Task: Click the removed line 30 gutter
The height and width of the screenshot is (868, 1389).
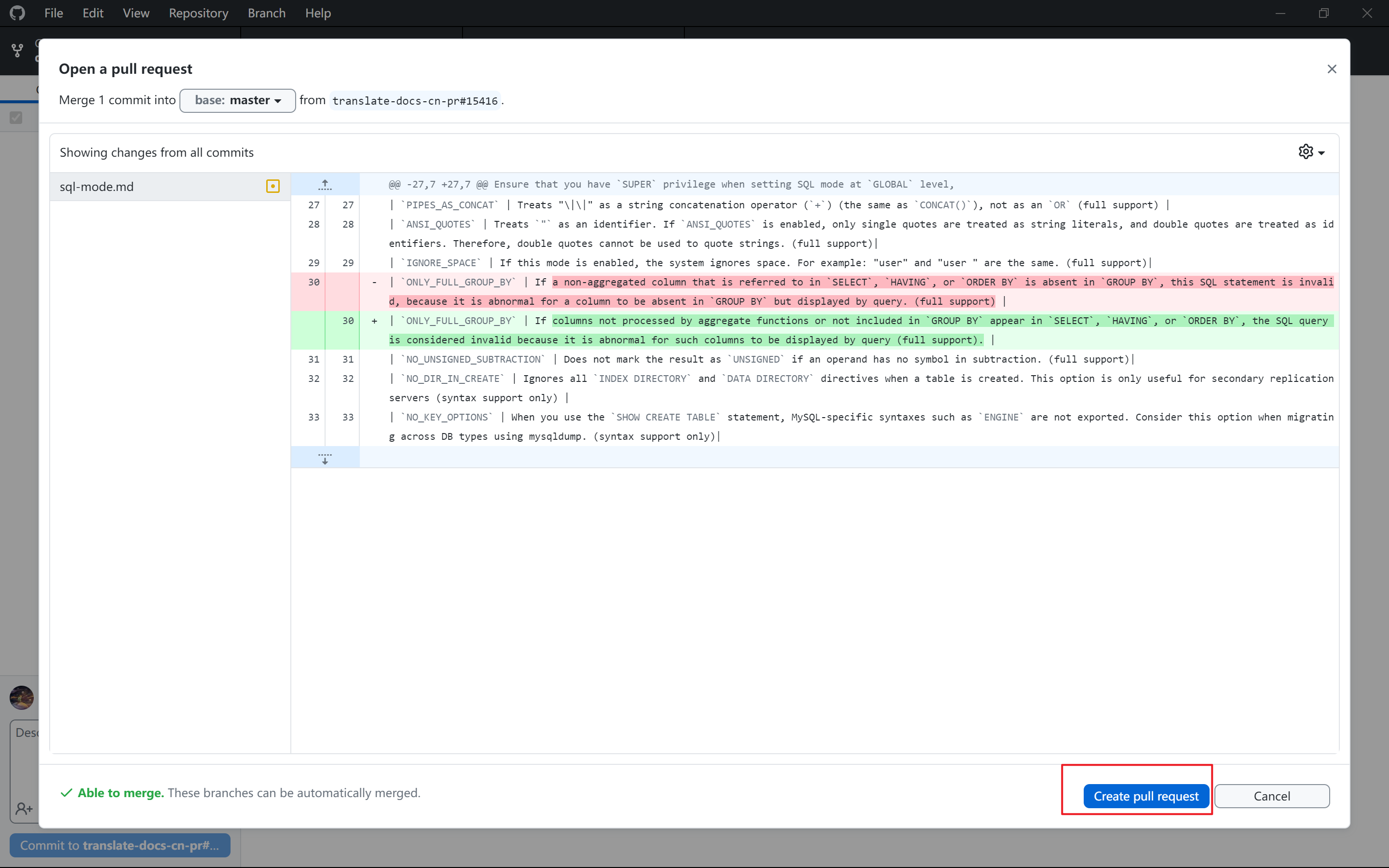Action: click(313, 283)
